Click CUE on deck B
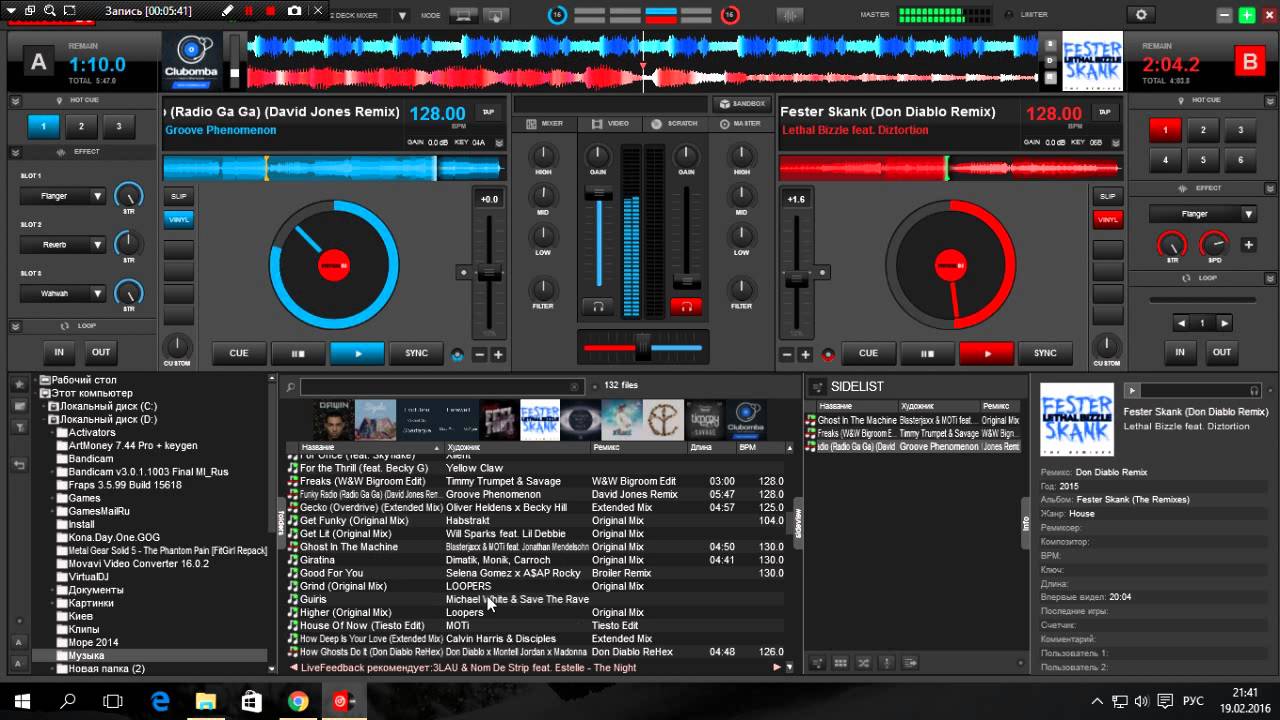The width and height of the screenshot is (1280, 720). coord(868,353)
